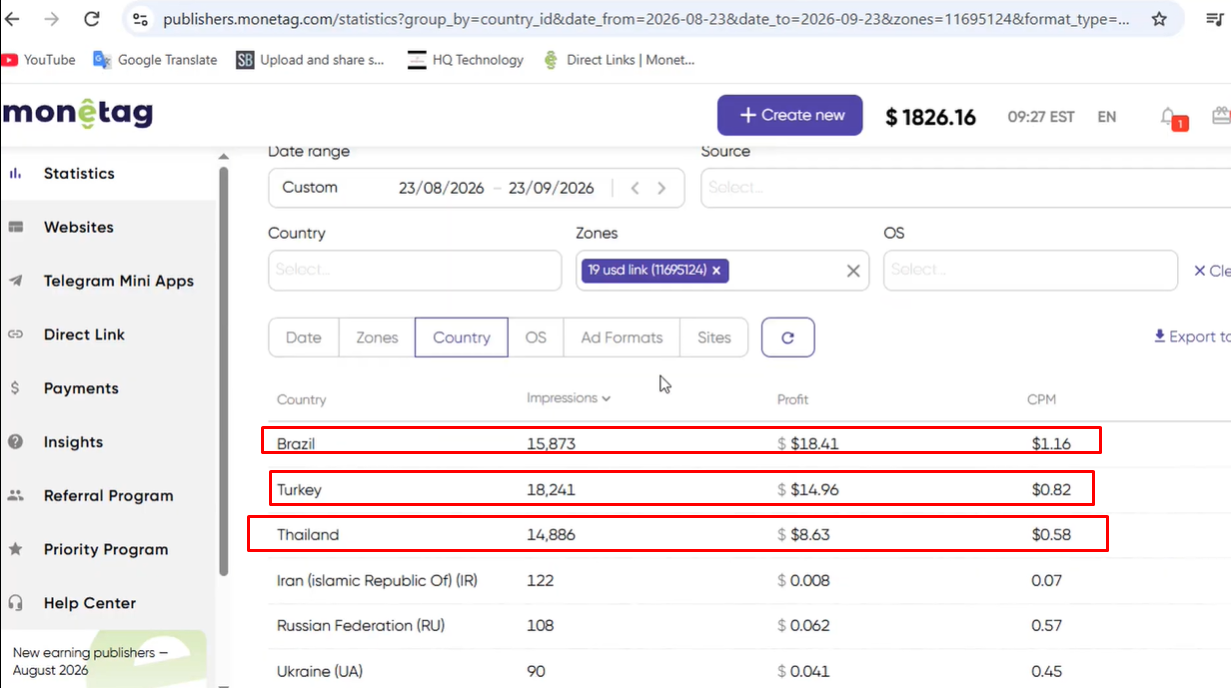Open the Country filter dropdown

click(415, 270)
